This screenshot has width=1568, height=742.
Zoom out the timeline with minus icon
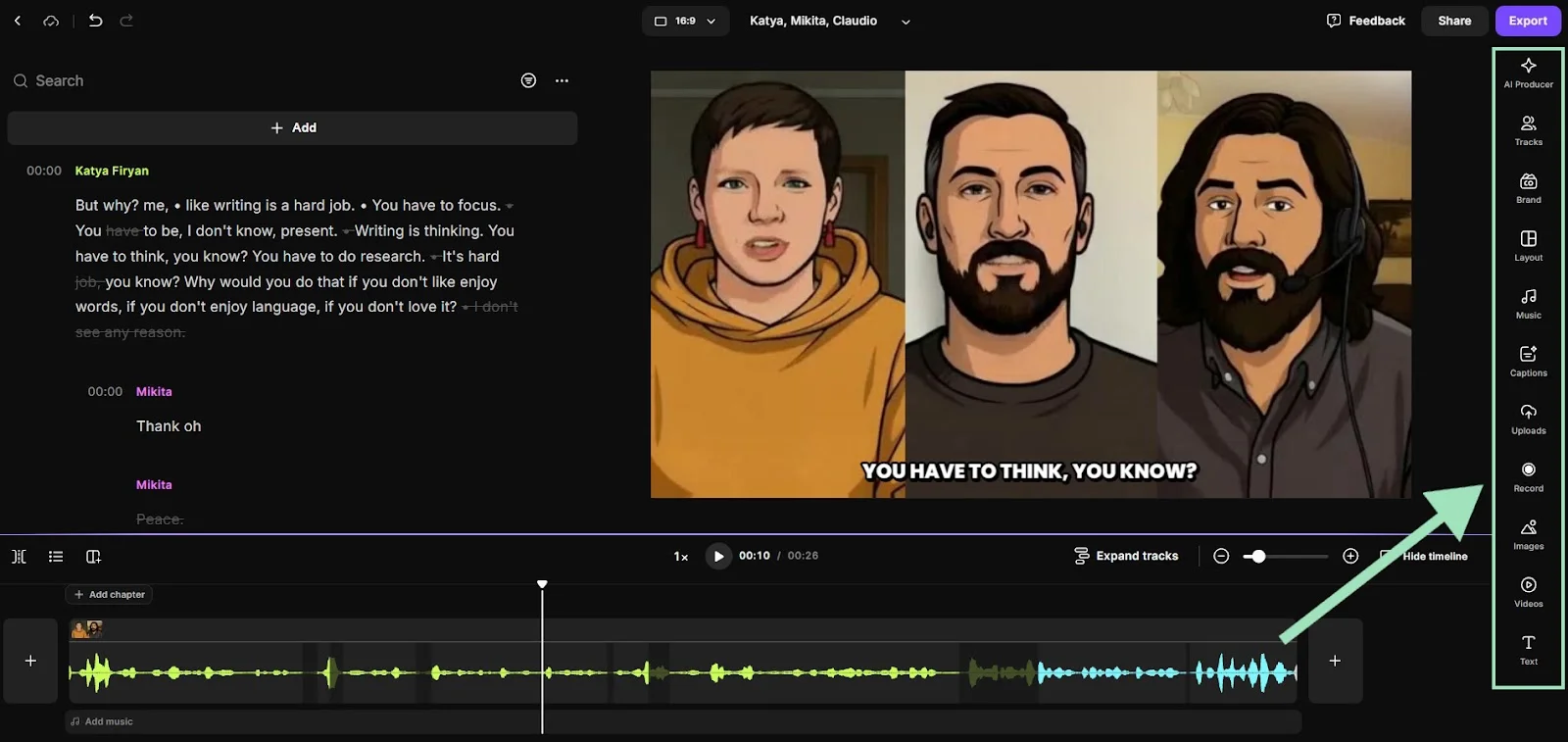coord(1221,556)
